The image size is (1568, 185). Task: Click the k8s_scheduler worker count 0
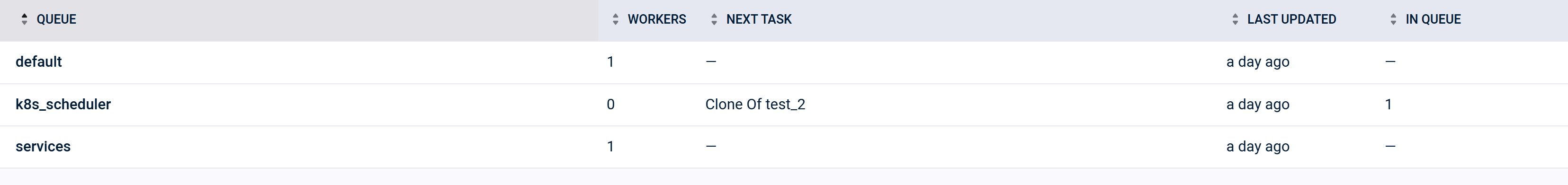[610, 105]
